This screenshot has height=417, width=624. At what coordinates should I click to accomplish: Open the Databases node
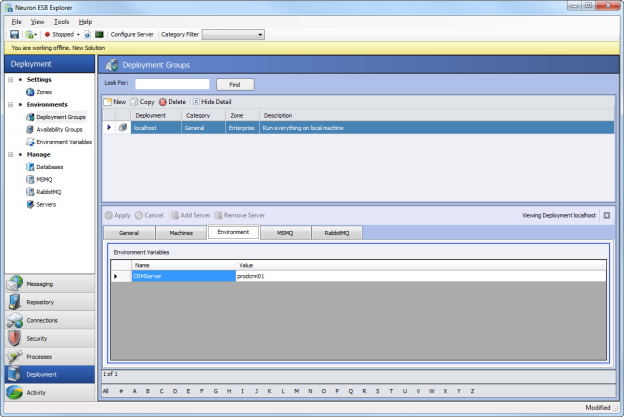[x=49, y=167]
